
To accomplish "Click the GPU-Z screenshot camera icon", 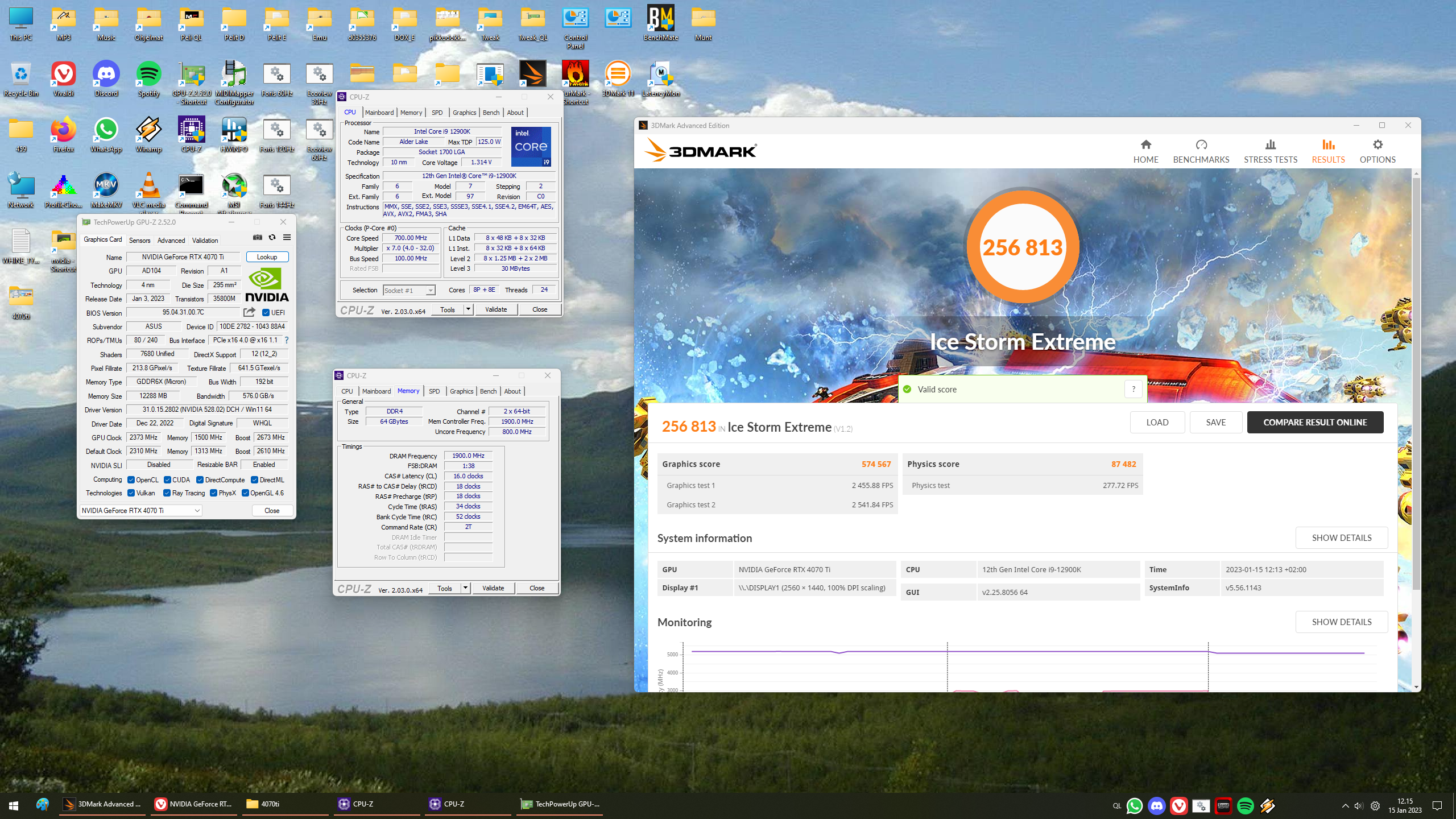I will click(x=257, y=237).
